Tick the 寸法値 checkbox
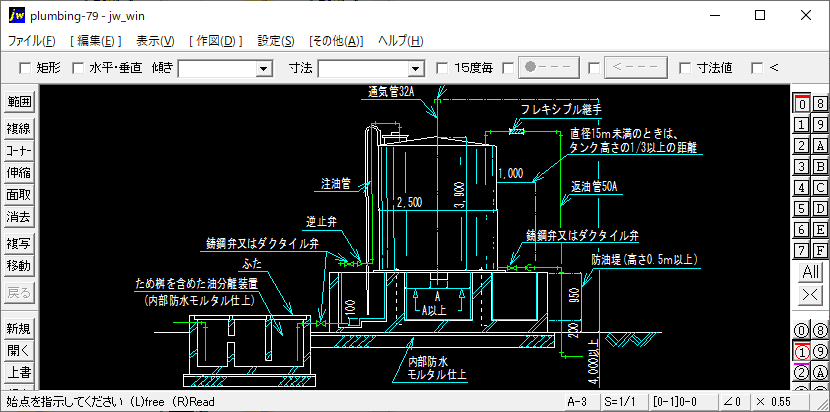This screenshot has height=412, width=830. pyautogui.click(x=685, y=68)
